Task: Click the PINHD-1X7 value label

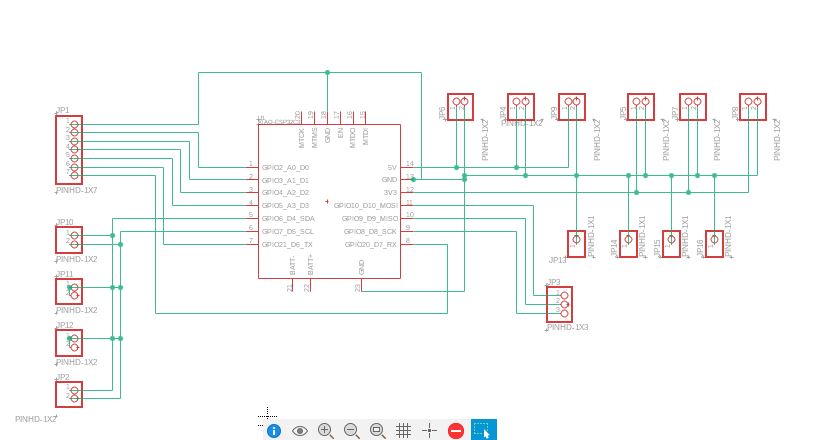Action: coord(77,190)
